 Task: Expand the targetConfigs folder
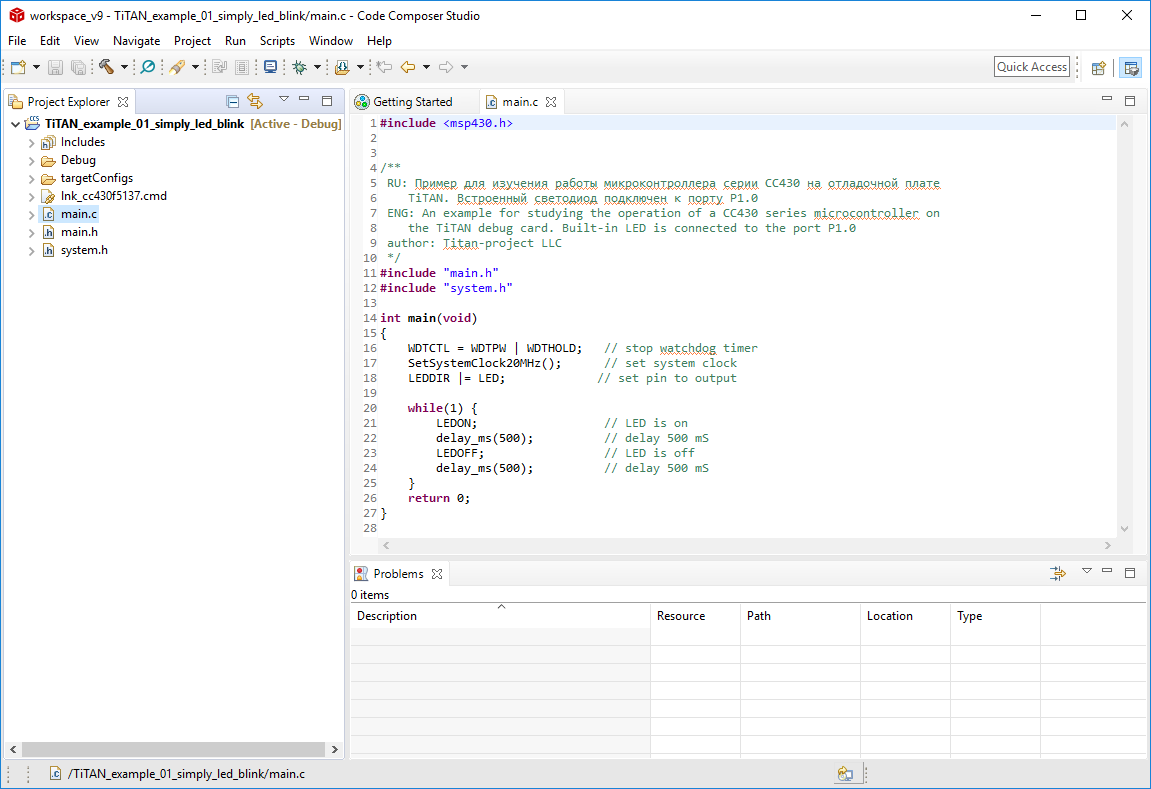click(x=32, y=178)
